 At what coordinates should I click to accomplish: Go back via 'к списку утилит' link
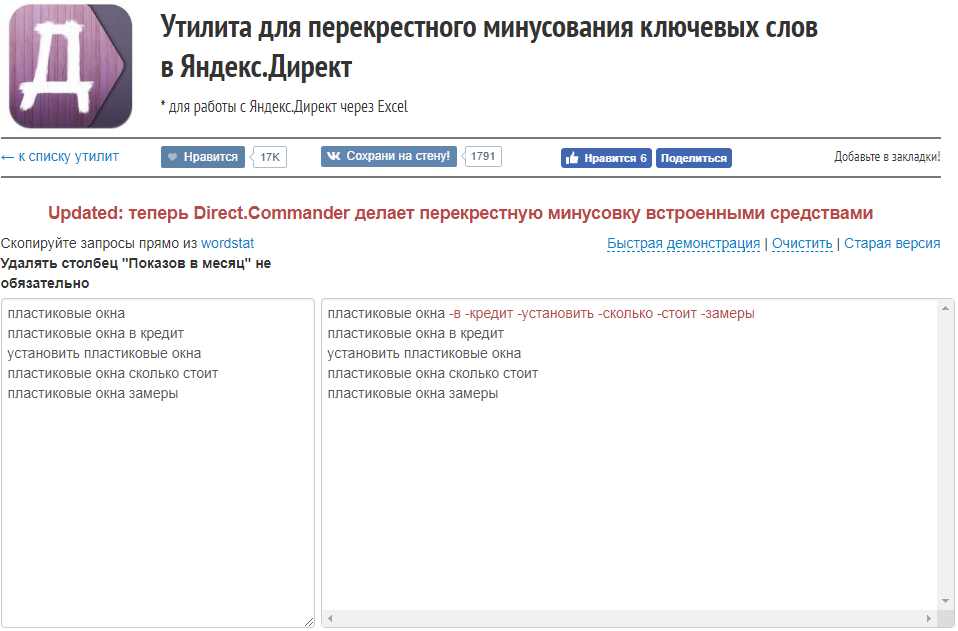(60, 156)
